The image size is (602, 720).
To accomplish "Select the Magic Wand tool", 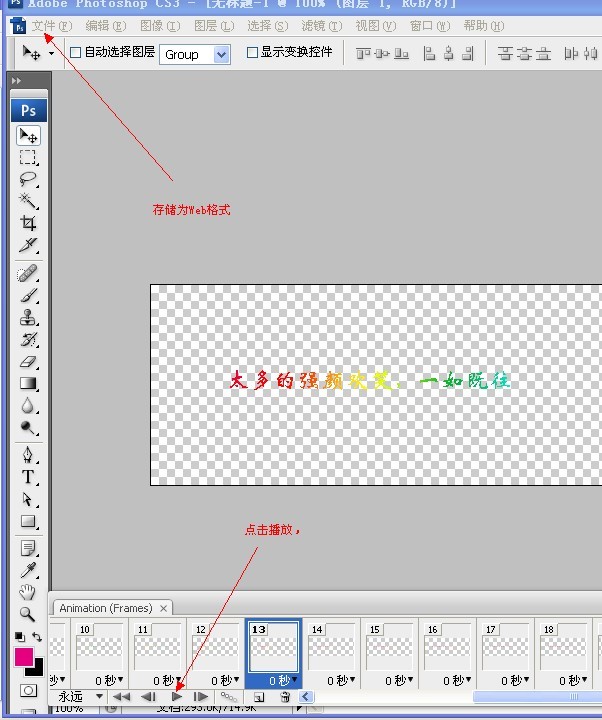I will point(28,201).
